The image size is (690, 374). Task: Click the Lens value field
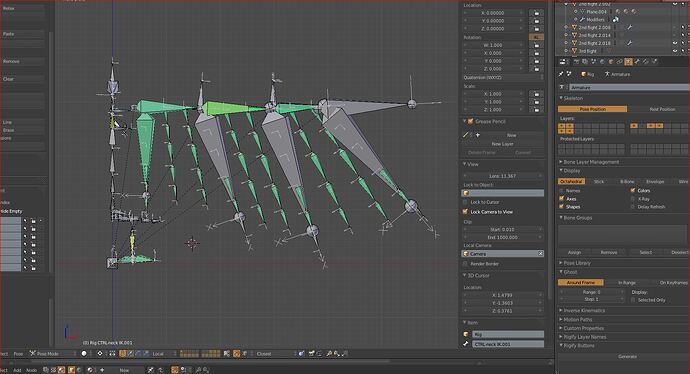click(x=503, y=176)
